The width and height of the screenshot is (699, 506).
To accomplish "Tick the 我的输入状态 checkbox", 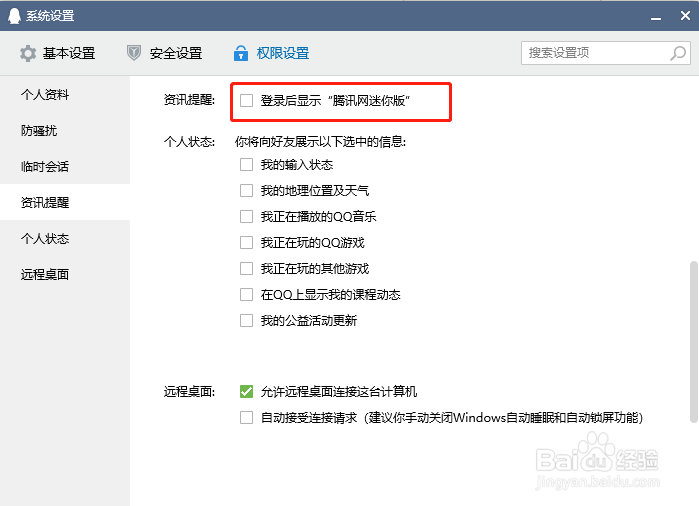I will tap(247, 165).
